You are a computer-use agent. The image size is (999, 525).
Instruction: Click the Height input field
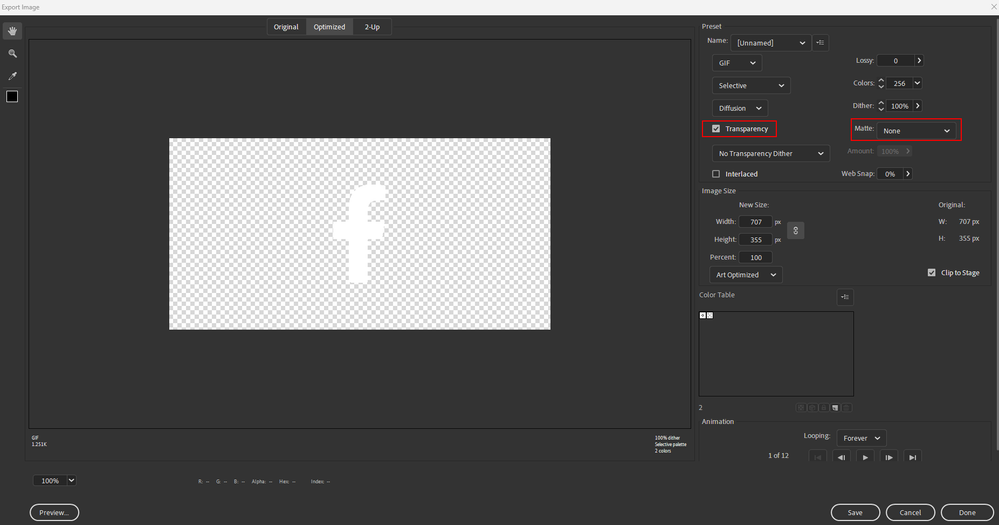click(756, 240)
